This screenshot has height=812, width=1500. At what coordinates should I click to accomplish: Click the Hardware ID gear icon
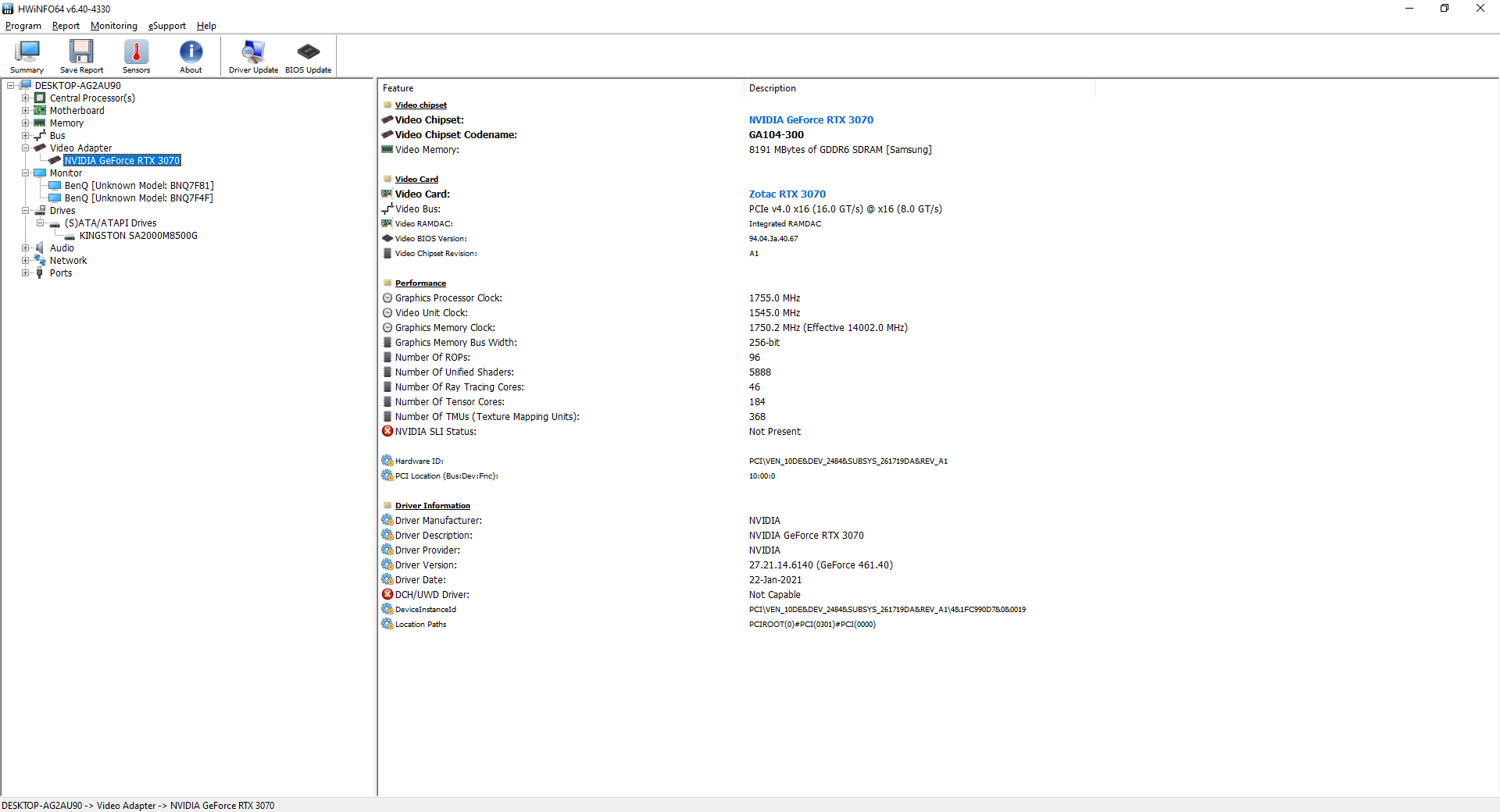(x=387, y=461)
